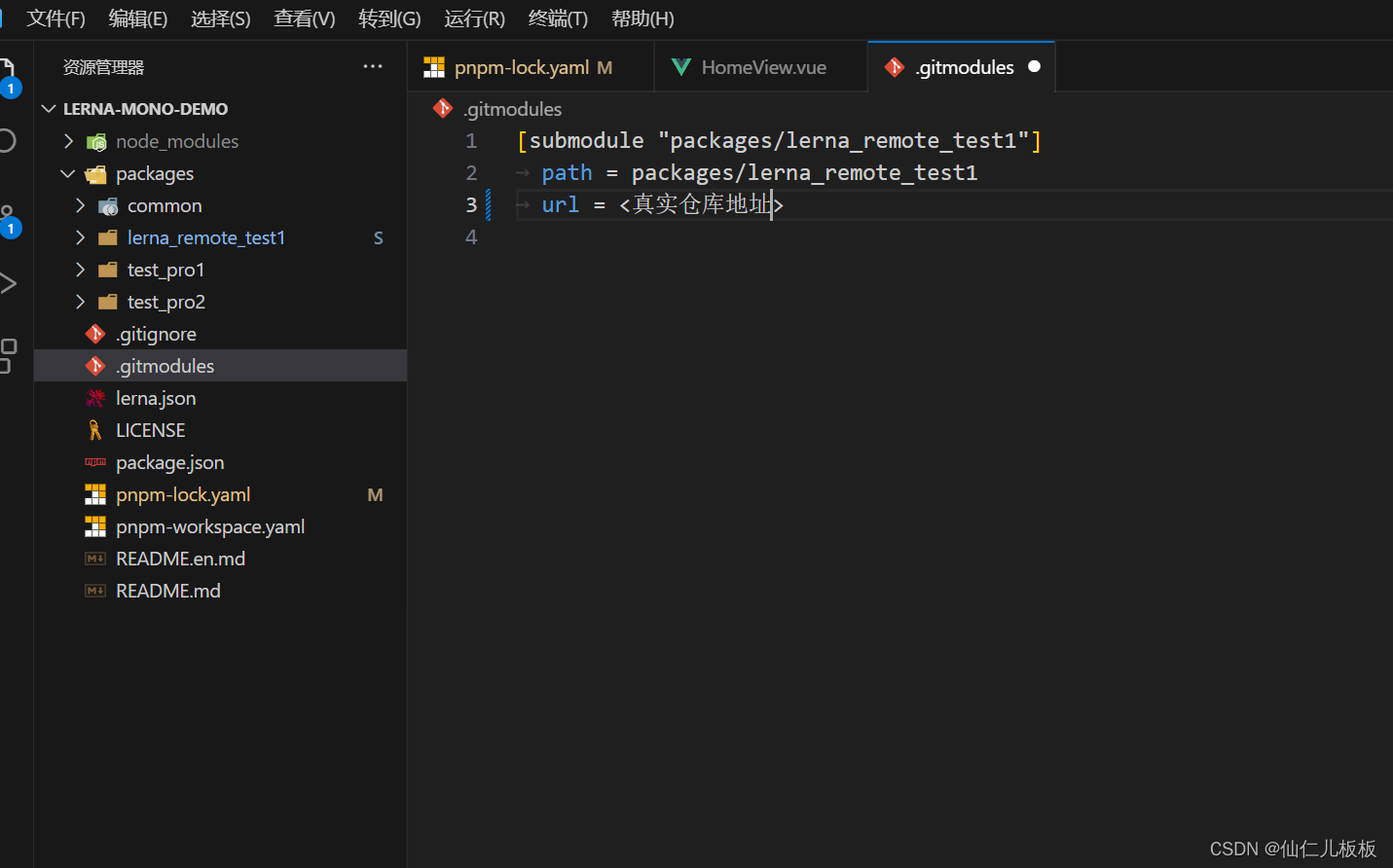Screen dimensions: 1393x868
Task: Click the url placeholder 真实仓库地址
Action: click(703, 204)
